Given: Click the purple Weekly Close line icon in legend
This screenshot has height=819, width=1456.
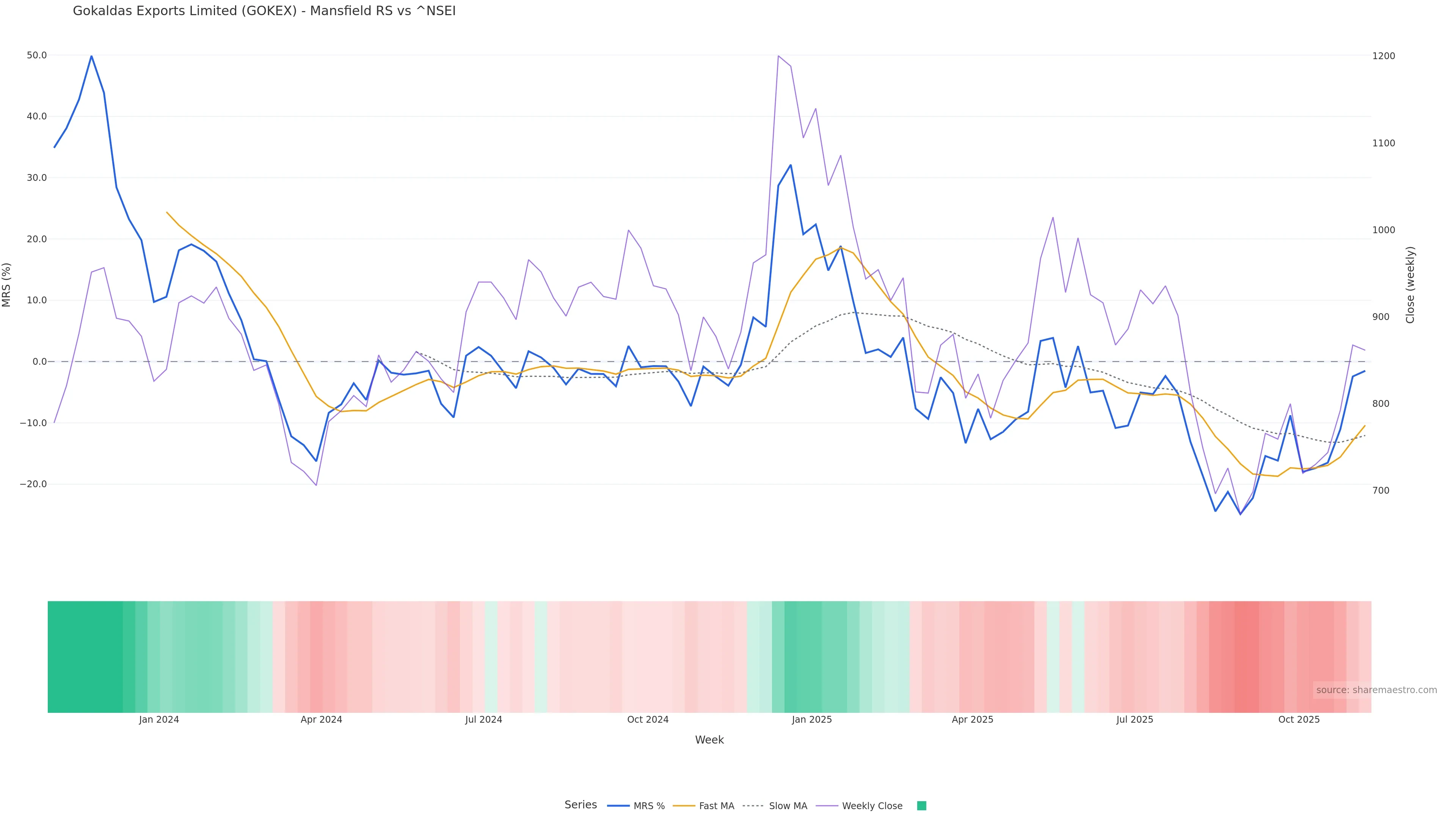Looking at the screenshot, I should point(827,806).
